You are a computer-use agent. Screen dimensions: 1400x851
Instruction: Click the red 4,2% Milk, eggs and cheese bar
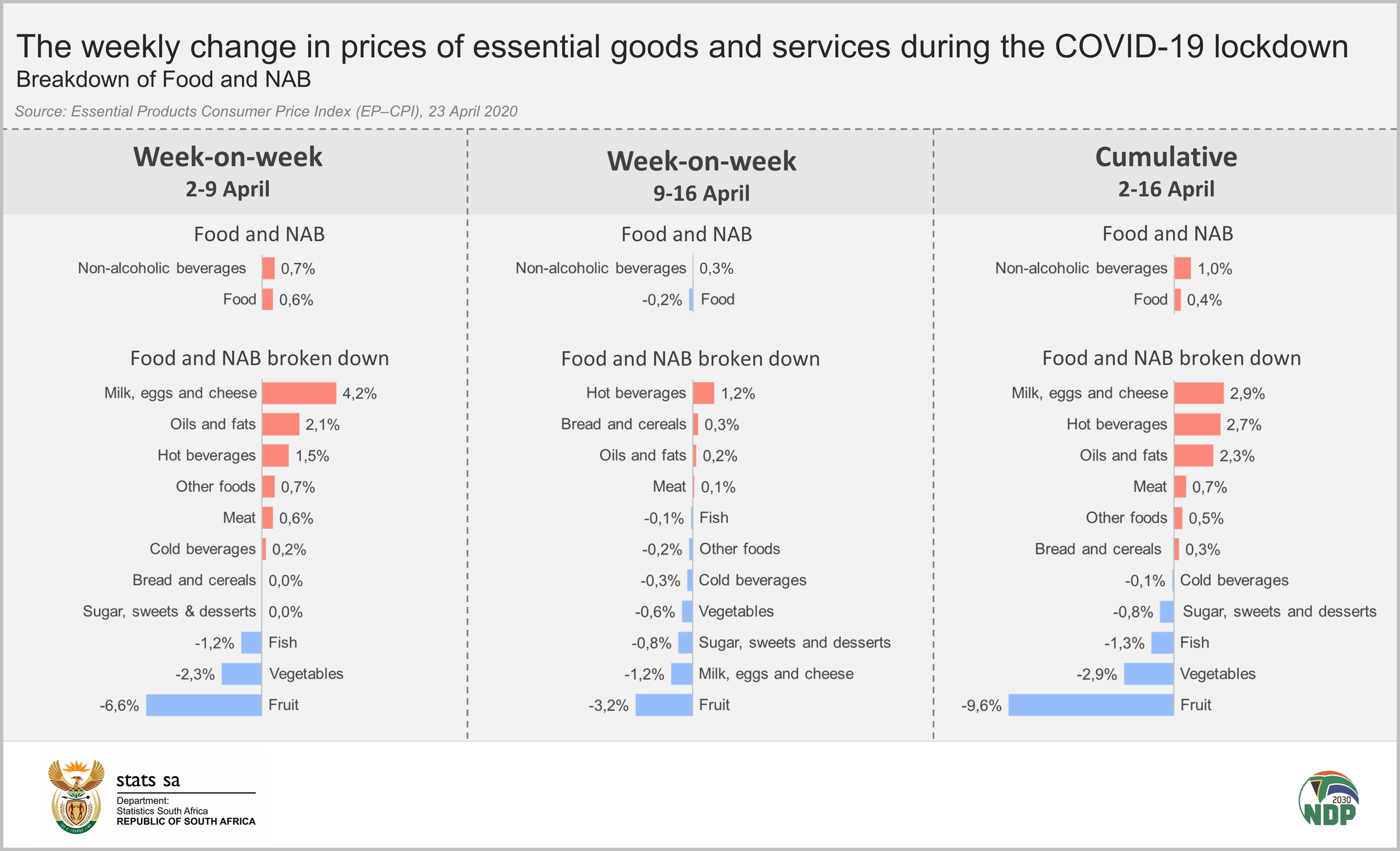[299, 393]
